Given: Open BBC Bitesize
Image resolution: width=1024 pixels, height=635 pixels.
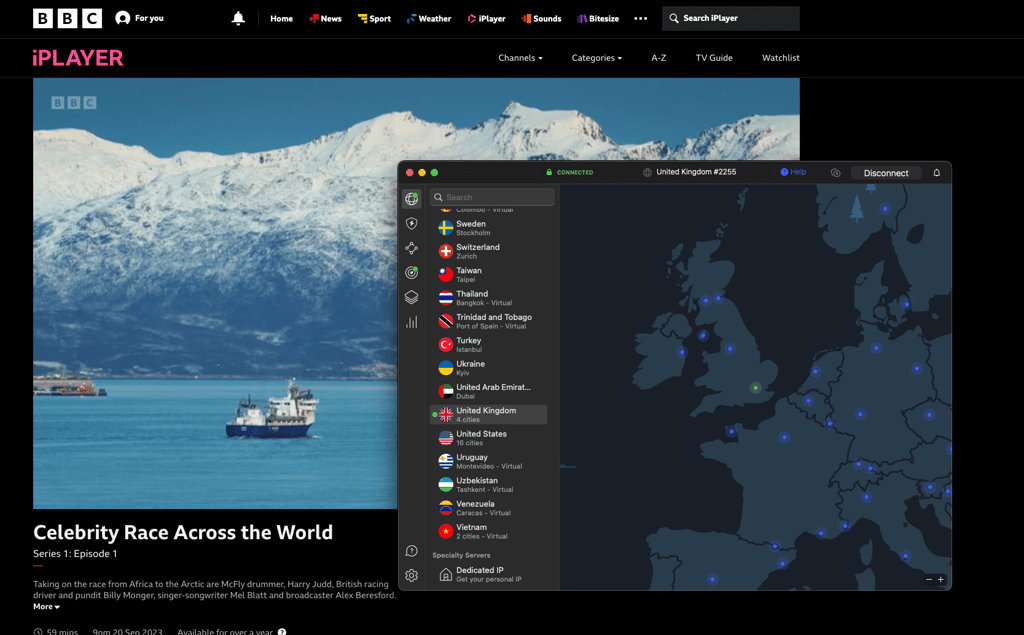Looking at the screenshot, I should (598, 18).
